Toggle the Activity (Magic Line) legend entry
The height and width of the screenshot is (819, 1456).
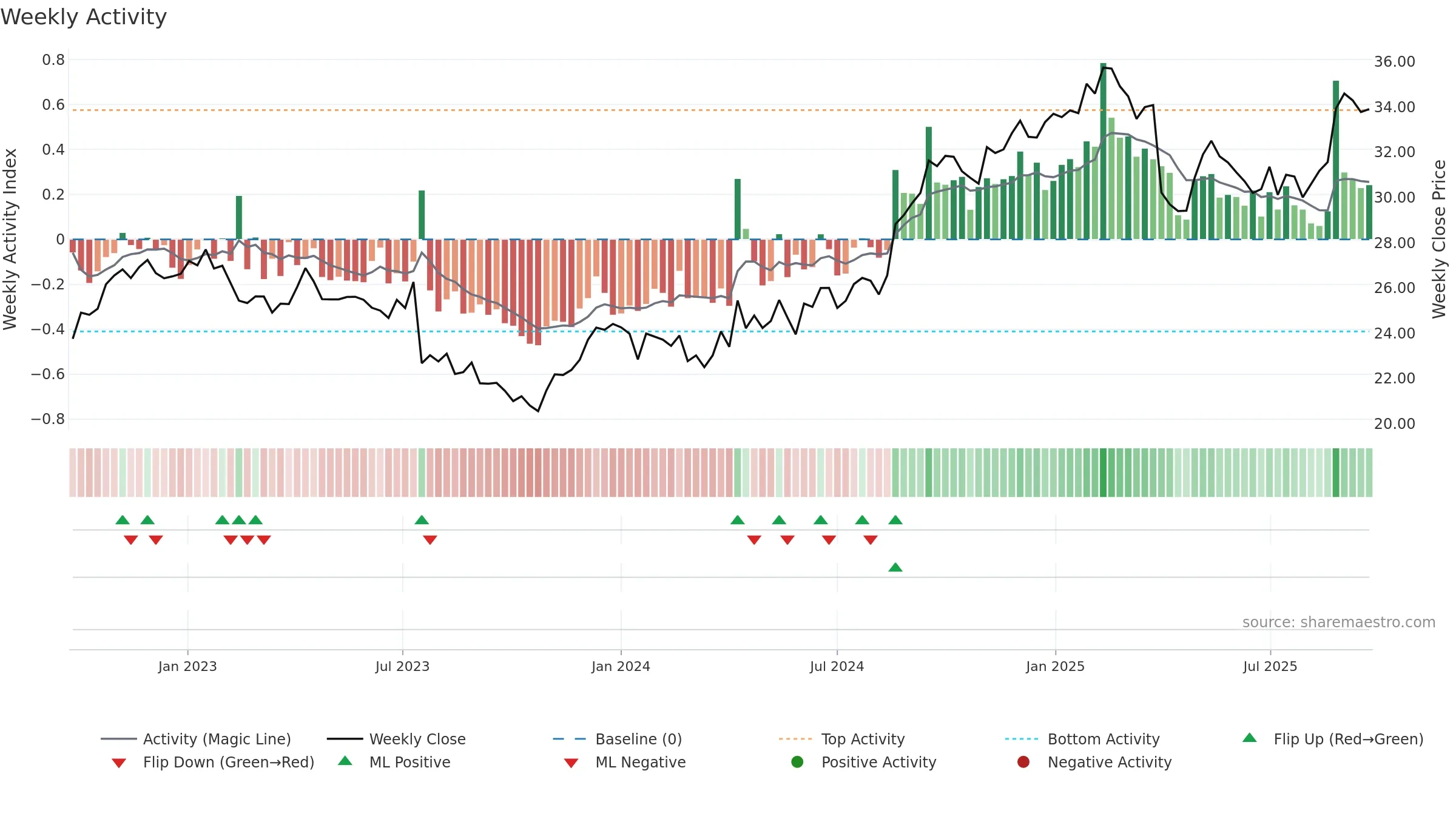196,739
